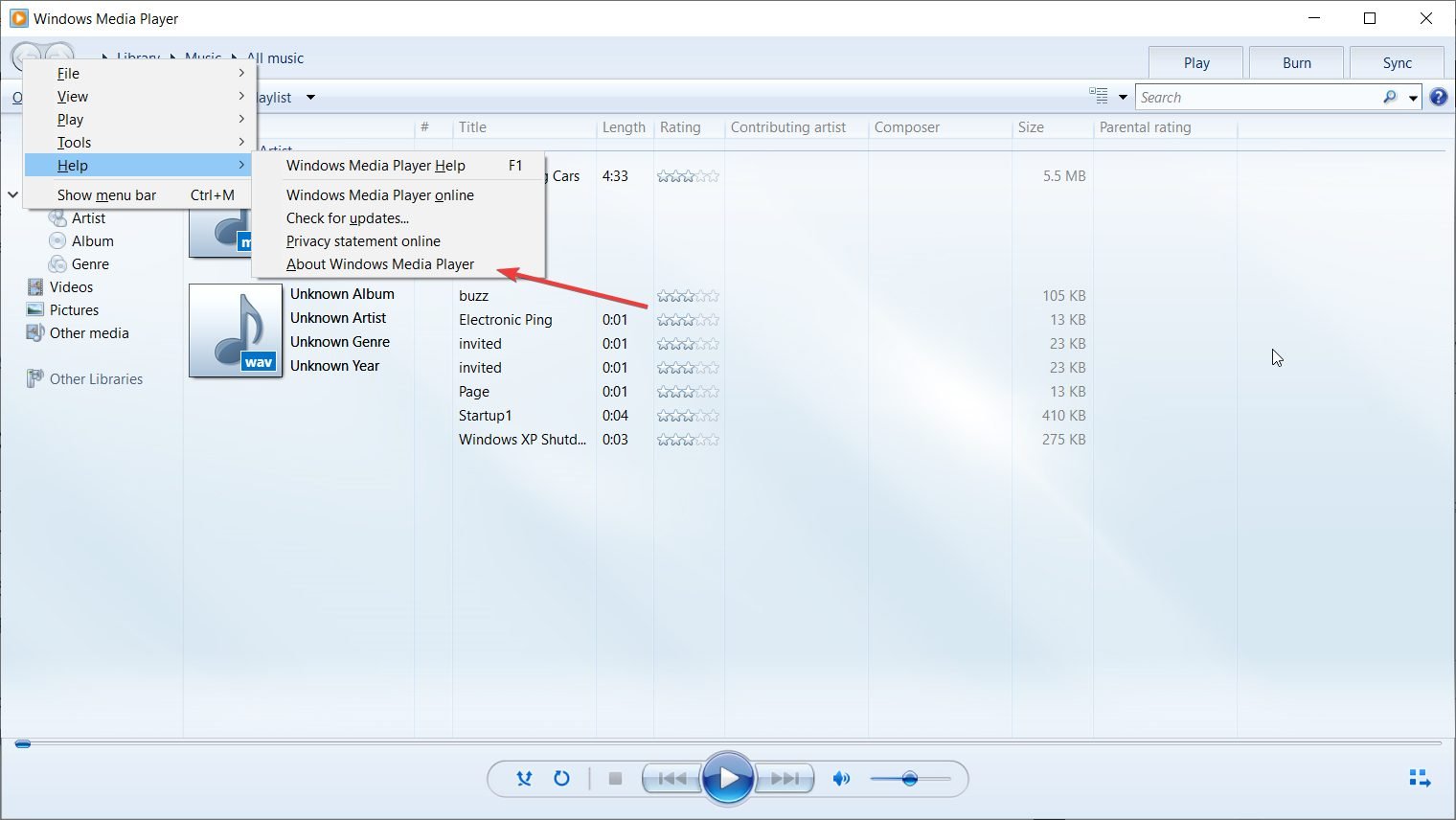
Task: Select the track titled Page
Action: click(473, 392)
